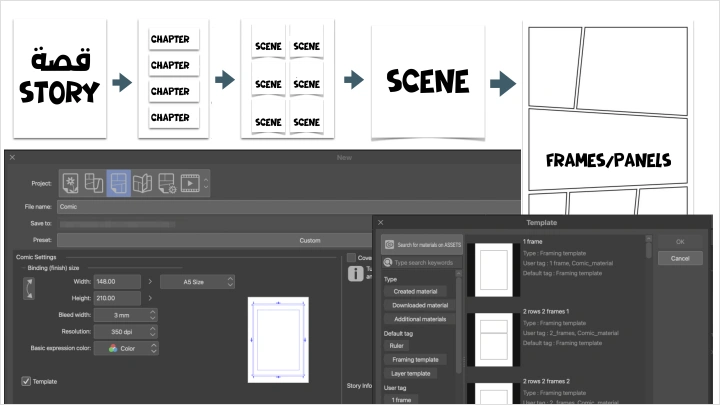Image resolution: width=720 pixels, height=405 pixels.
Task: Select the Fanzine printing project icon
Action: point(142,183)
